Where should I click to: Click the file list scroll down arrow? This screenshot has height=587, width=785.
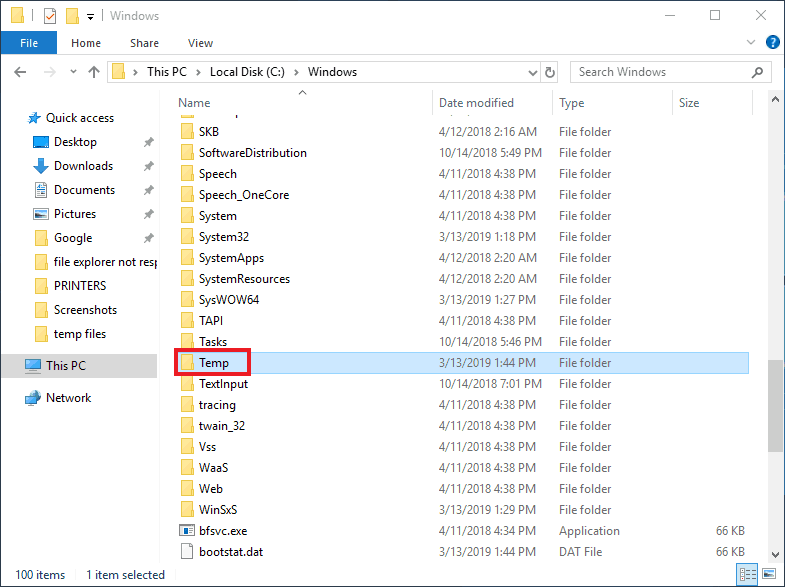tap(775, 554)
